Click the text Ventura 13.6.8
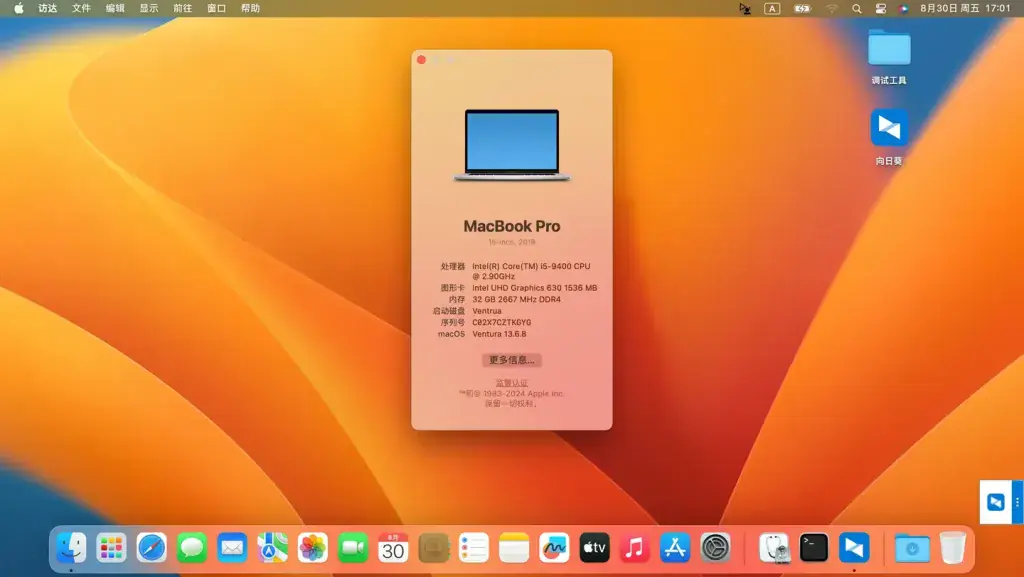Image resolution: width=1024 pixels, height=577 pixels. pos(499,334)
